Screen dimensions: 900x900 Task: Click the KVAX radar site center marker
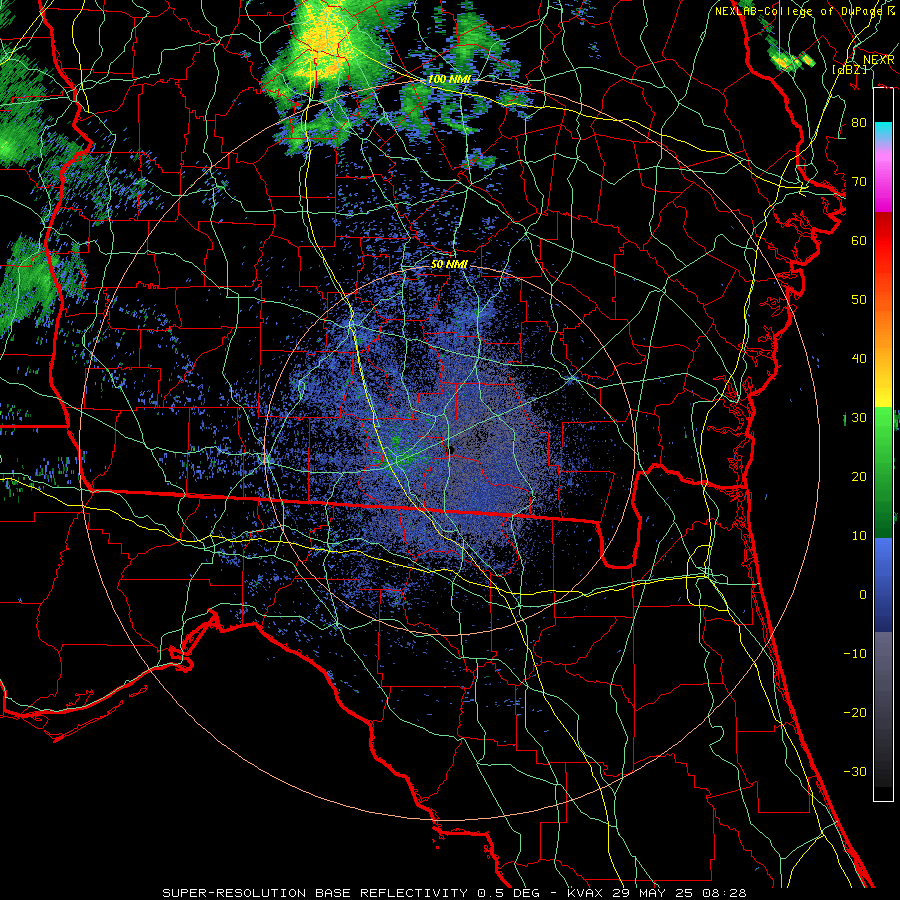451,451
